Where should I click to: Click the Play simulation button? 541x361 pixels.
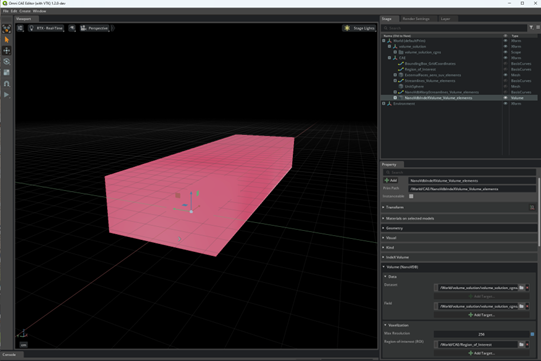pyautogui.click(x=7, y=95)
